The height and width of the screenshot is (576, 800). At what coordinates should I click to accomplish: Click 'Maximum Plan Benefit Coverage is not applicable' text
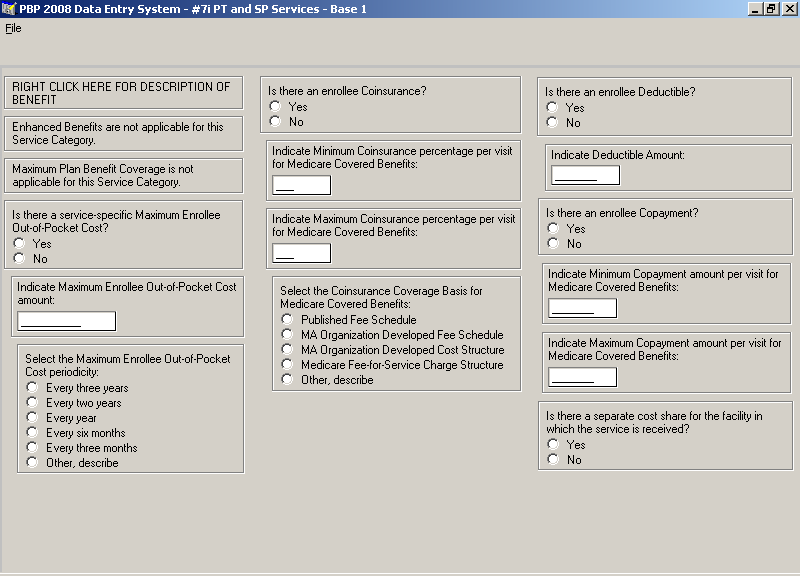pos(103,175)
